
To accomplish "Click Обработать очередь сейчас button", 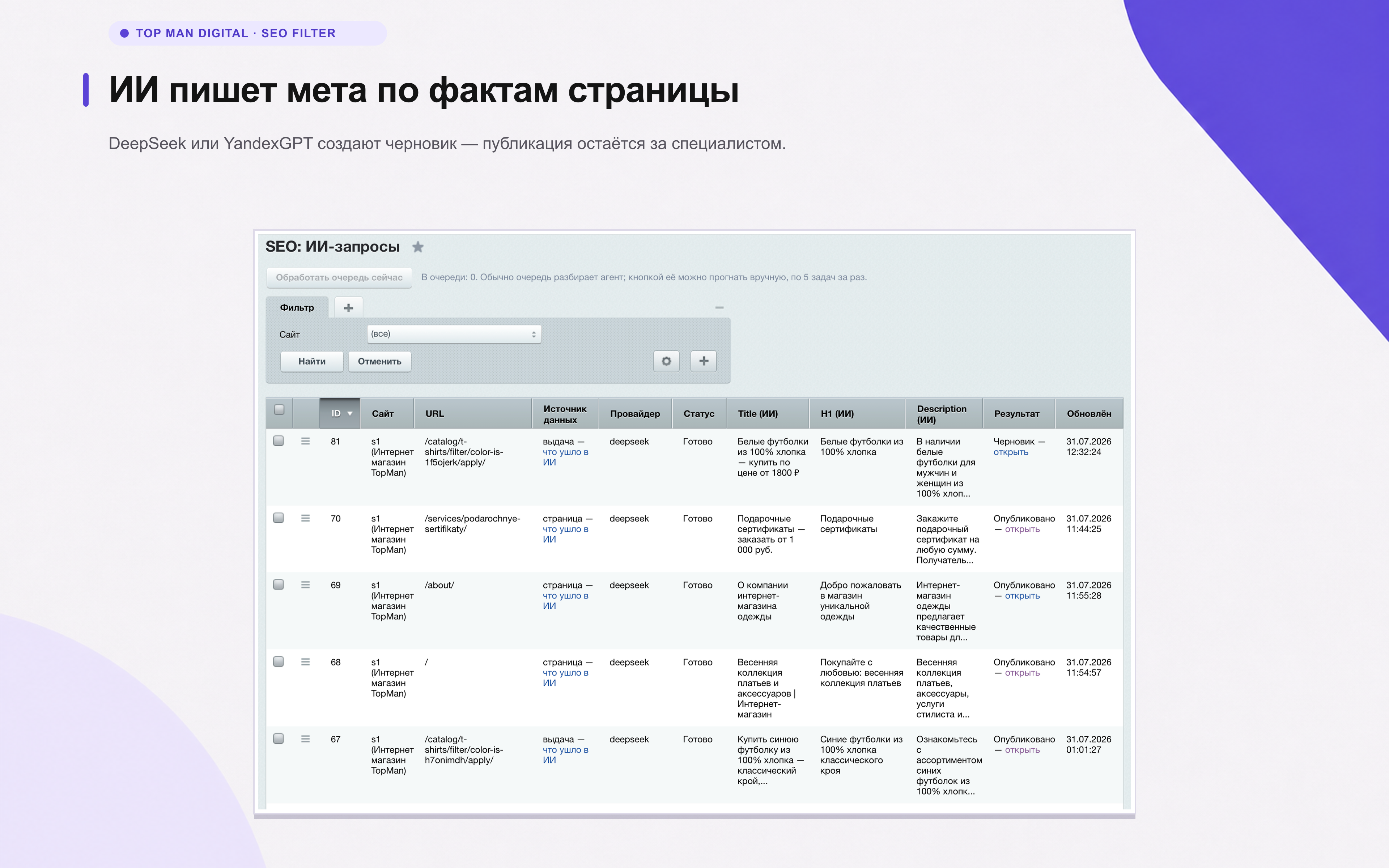I will (x=339, y=277).
